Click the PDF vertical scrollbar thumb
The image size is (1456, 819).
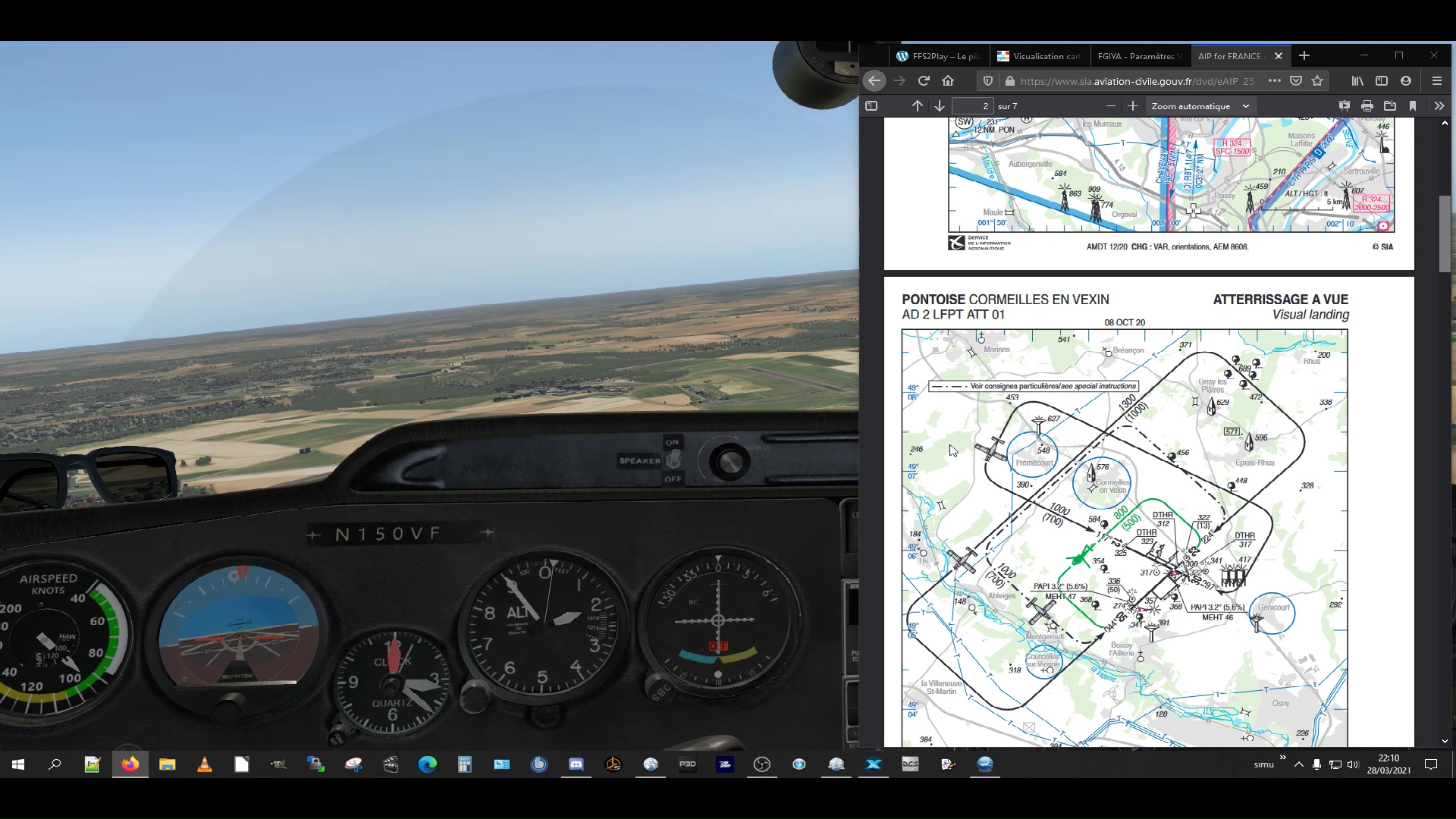[x=1444, y=234]
